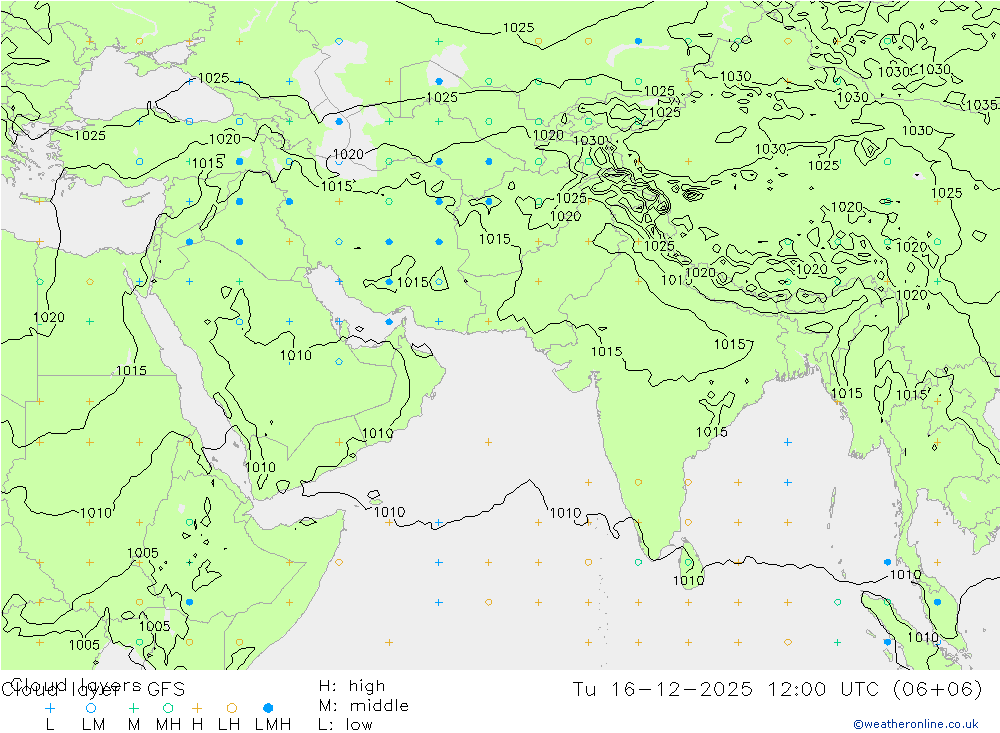The width and height of the screenshot is (1000, 733).
Task: Click the 'LM' legend label text
Action: point(94,725)
